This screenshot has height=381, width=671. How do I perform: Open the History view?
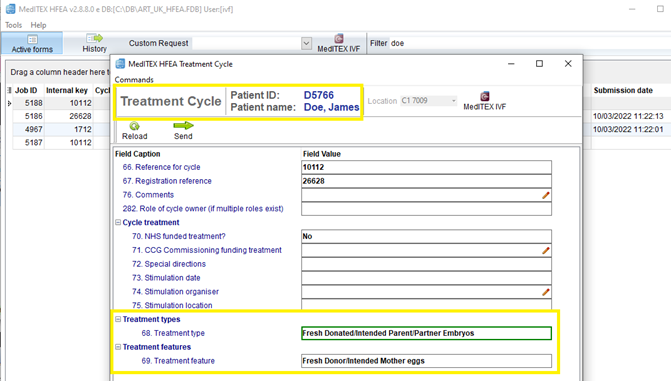click(x=95, y=43)
